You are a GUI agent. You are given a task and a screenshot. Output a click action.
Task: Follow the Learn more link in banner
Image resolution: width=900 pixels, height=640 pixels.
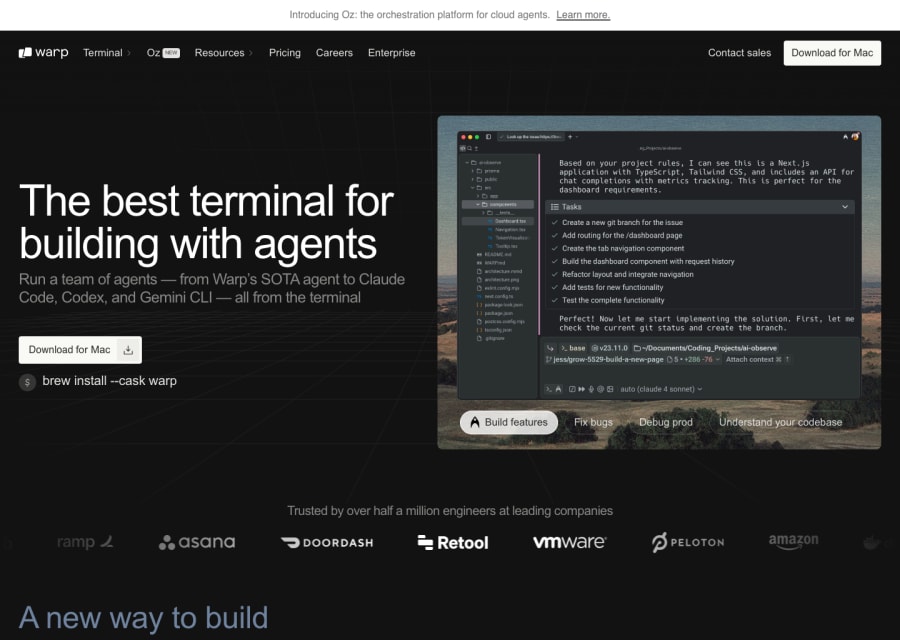point(583,15)
